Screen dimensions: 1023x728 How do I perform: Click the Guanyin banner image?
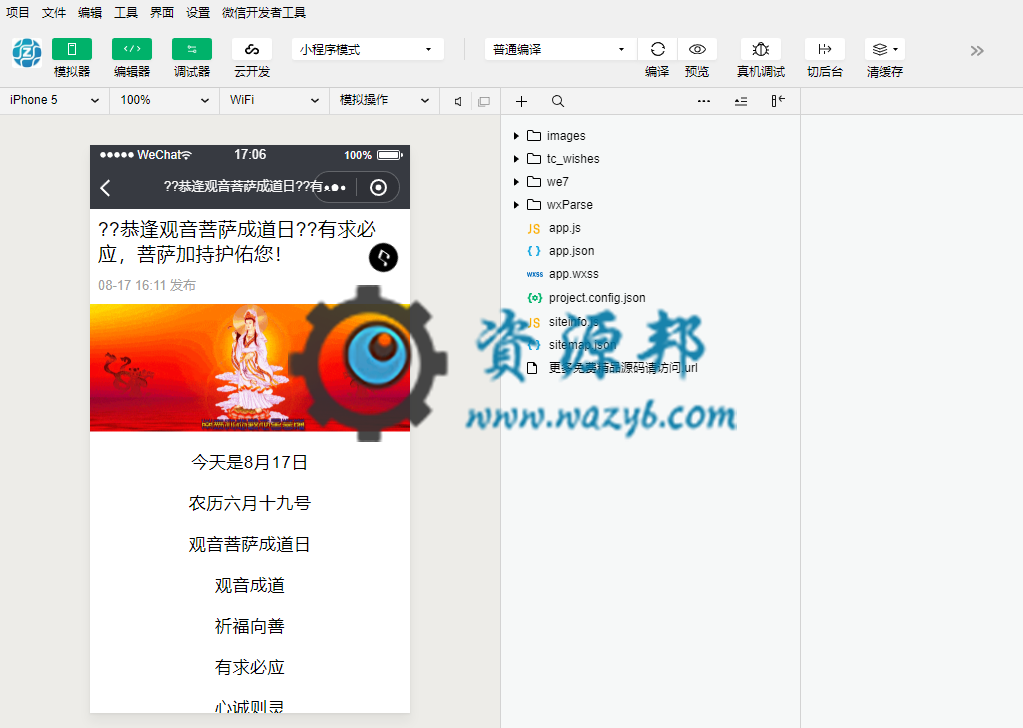(250, 367)
